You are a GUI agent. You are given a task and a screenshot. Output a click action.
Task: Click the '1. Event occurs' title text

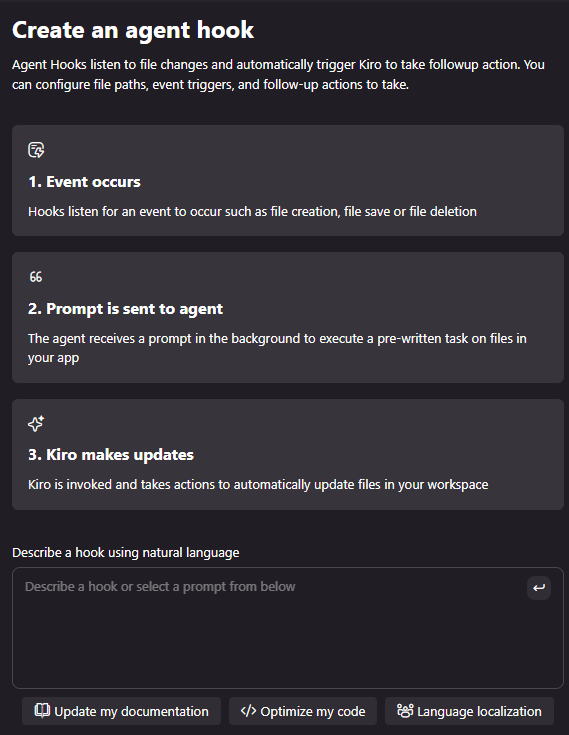[x=84, y=182]
